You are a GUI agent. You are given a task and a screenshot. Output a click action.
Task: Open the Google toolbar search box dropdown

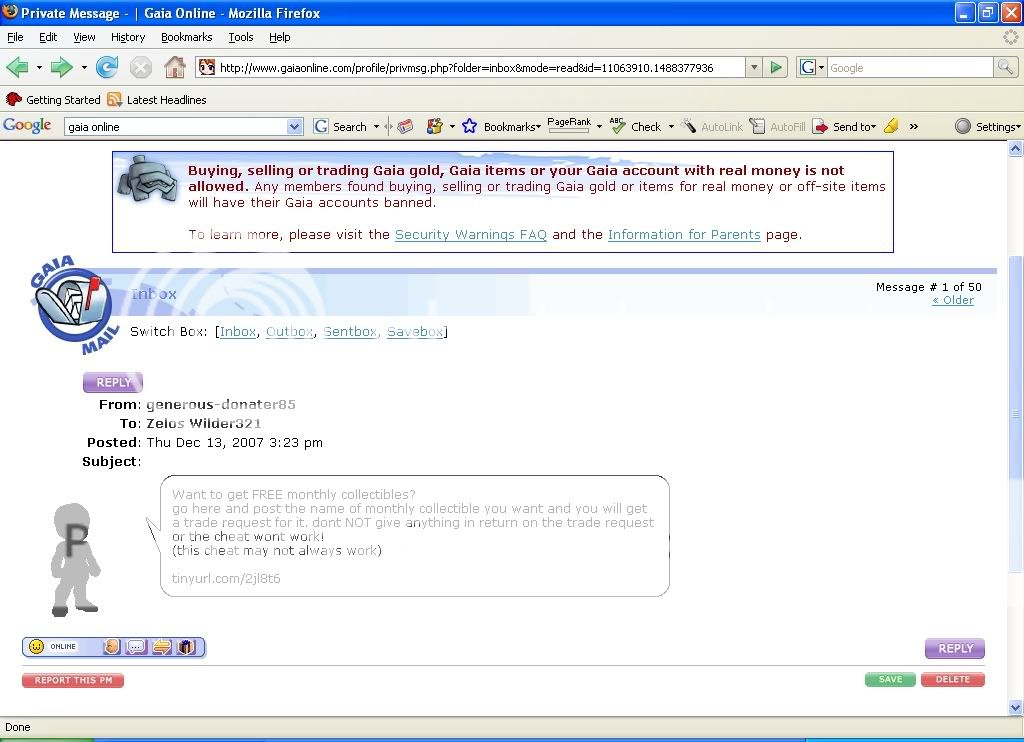tap(294, 127)
